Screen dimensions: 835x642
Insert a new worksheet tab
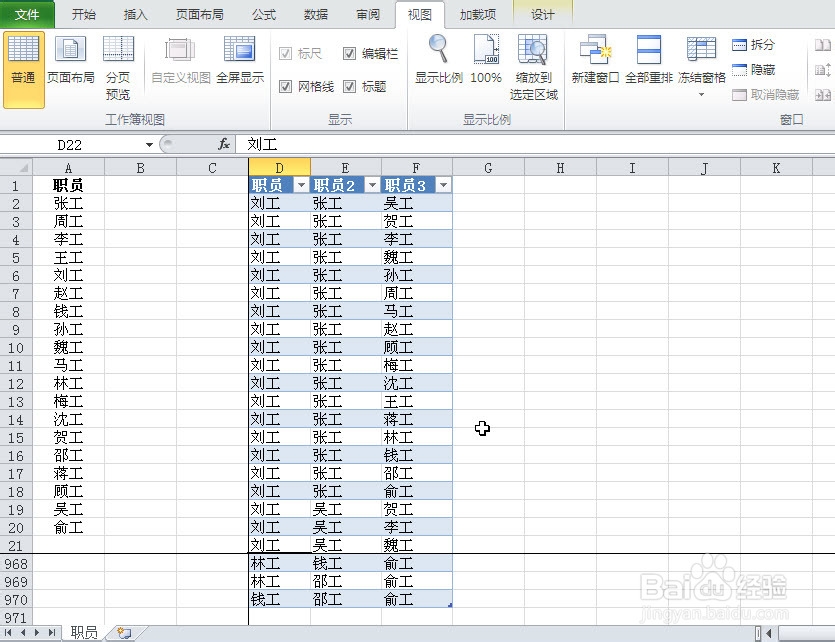pyautogui.click(x=124, y=632)
